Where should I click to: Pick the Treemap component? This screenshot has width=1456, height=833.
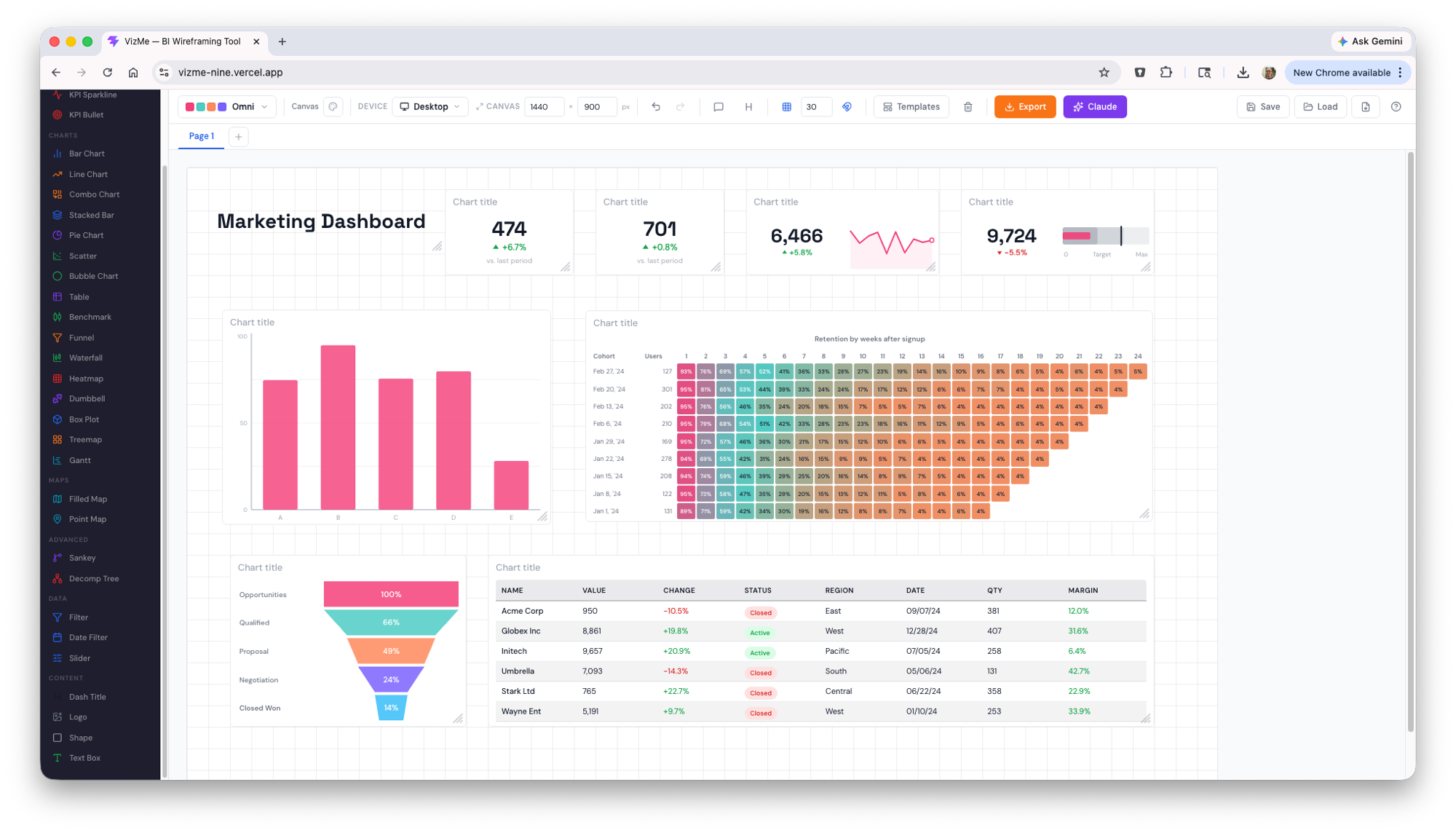tap(85, 440)
